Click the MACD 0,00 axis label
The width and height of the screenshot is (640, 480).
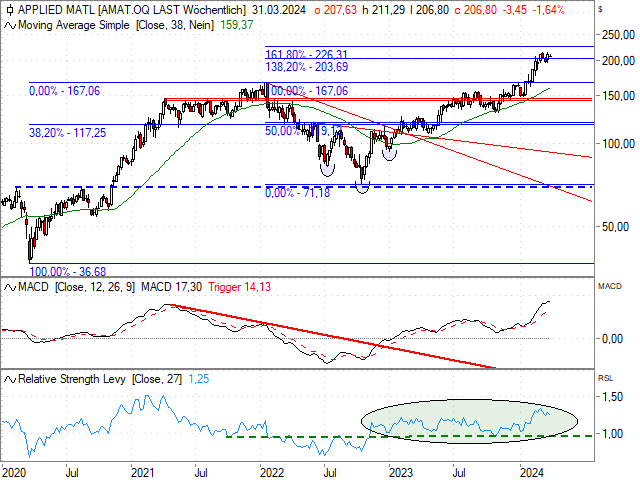point(612,339)
